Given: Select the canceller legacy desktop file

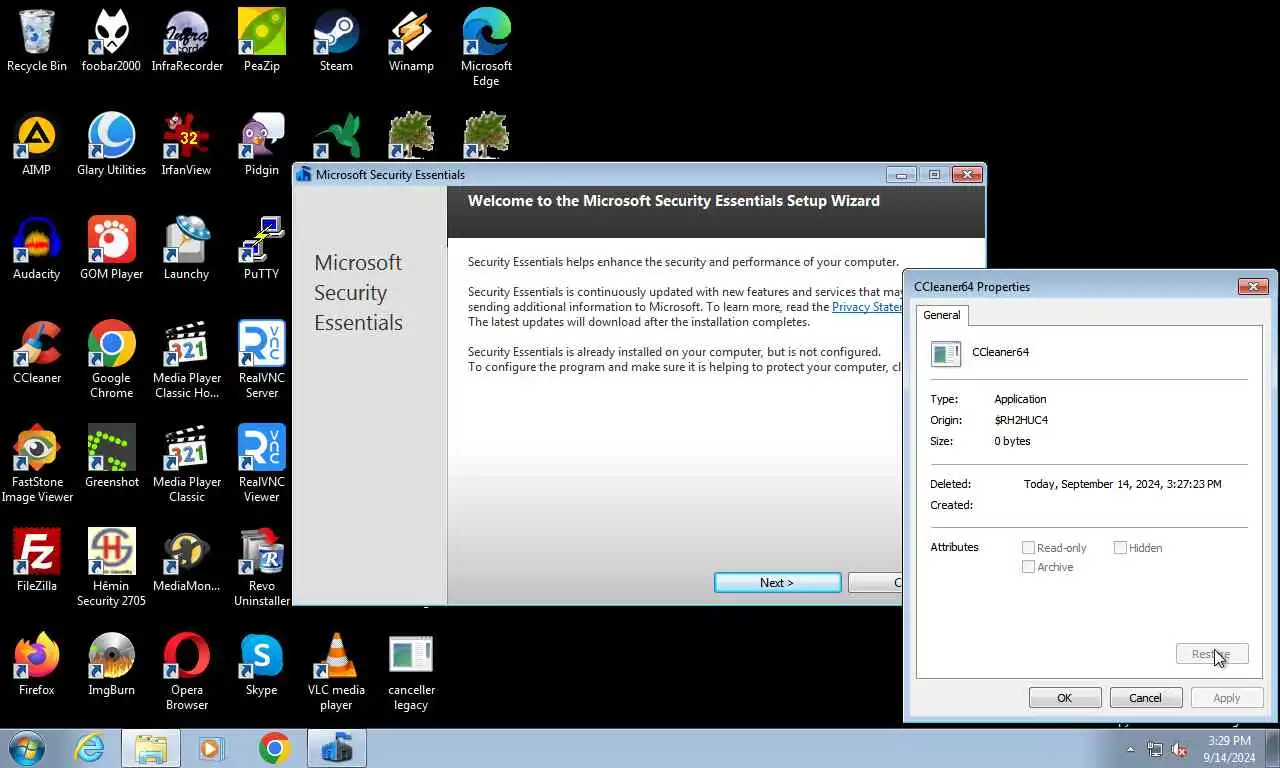Looking at the screenshot, I should click(411, 672).
